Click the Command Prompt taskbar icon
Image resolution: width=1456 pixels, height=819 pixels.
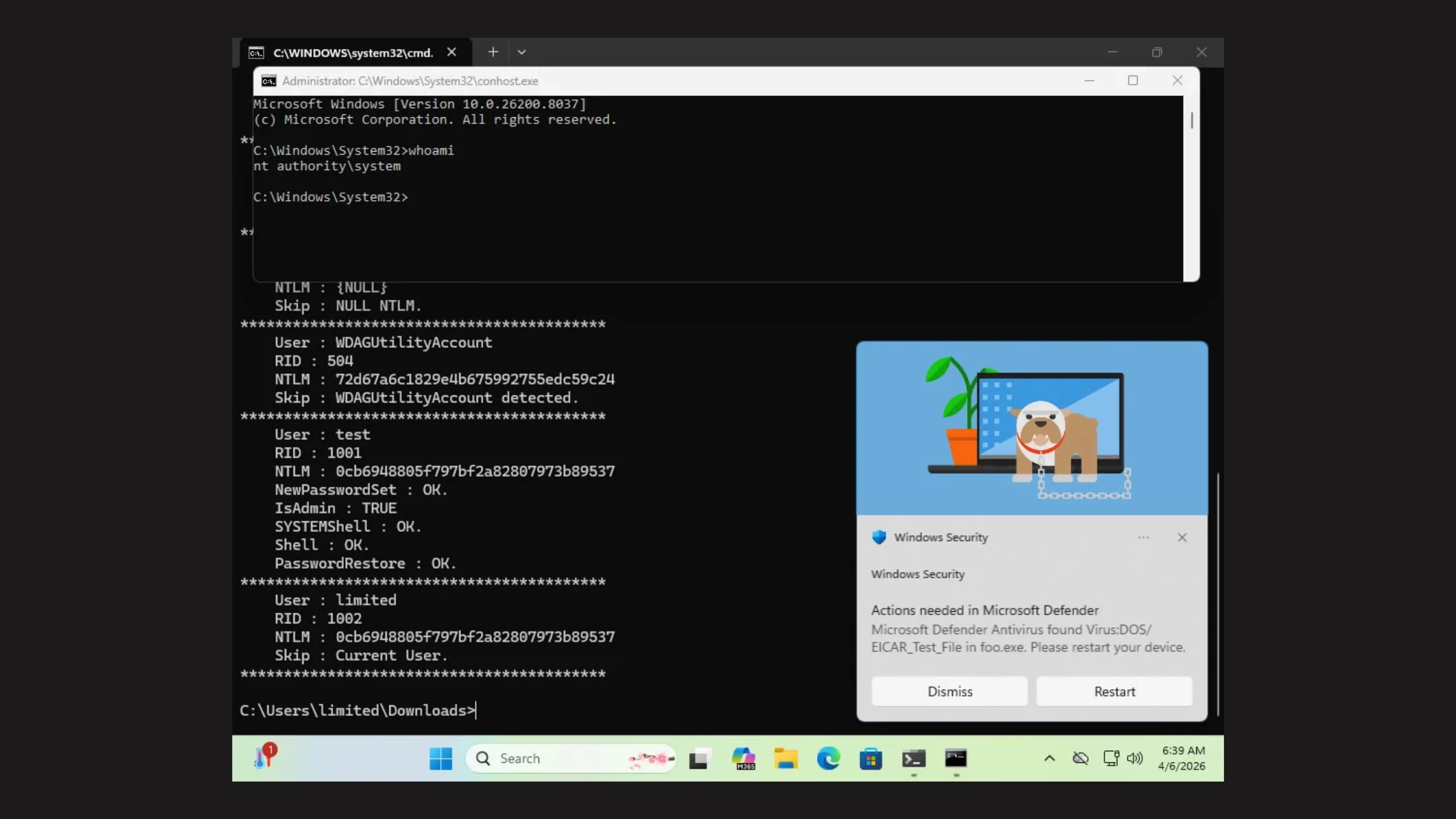[956, 758]
